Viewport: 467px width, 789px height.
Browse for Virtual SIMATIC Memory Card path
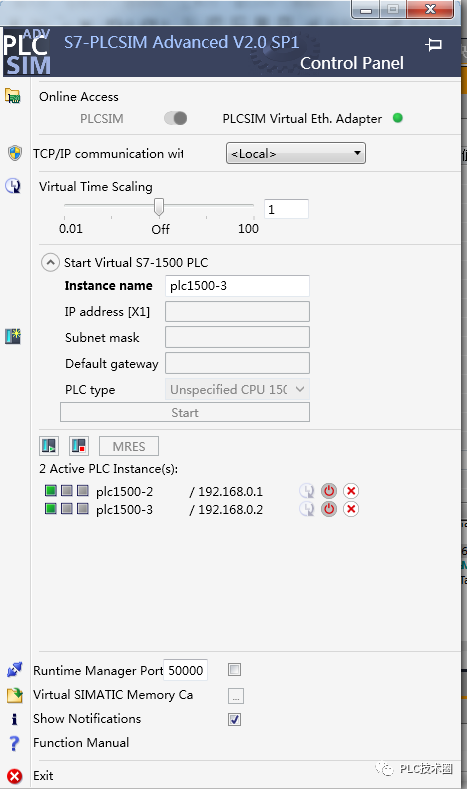point(236,696)
